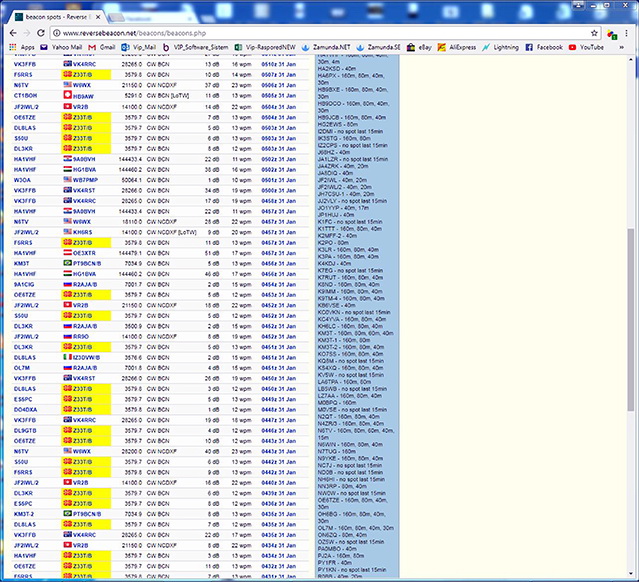Open the Apps bookmark shortcut
This screenshot has height=582, width=639.
(x=22, y=47)
